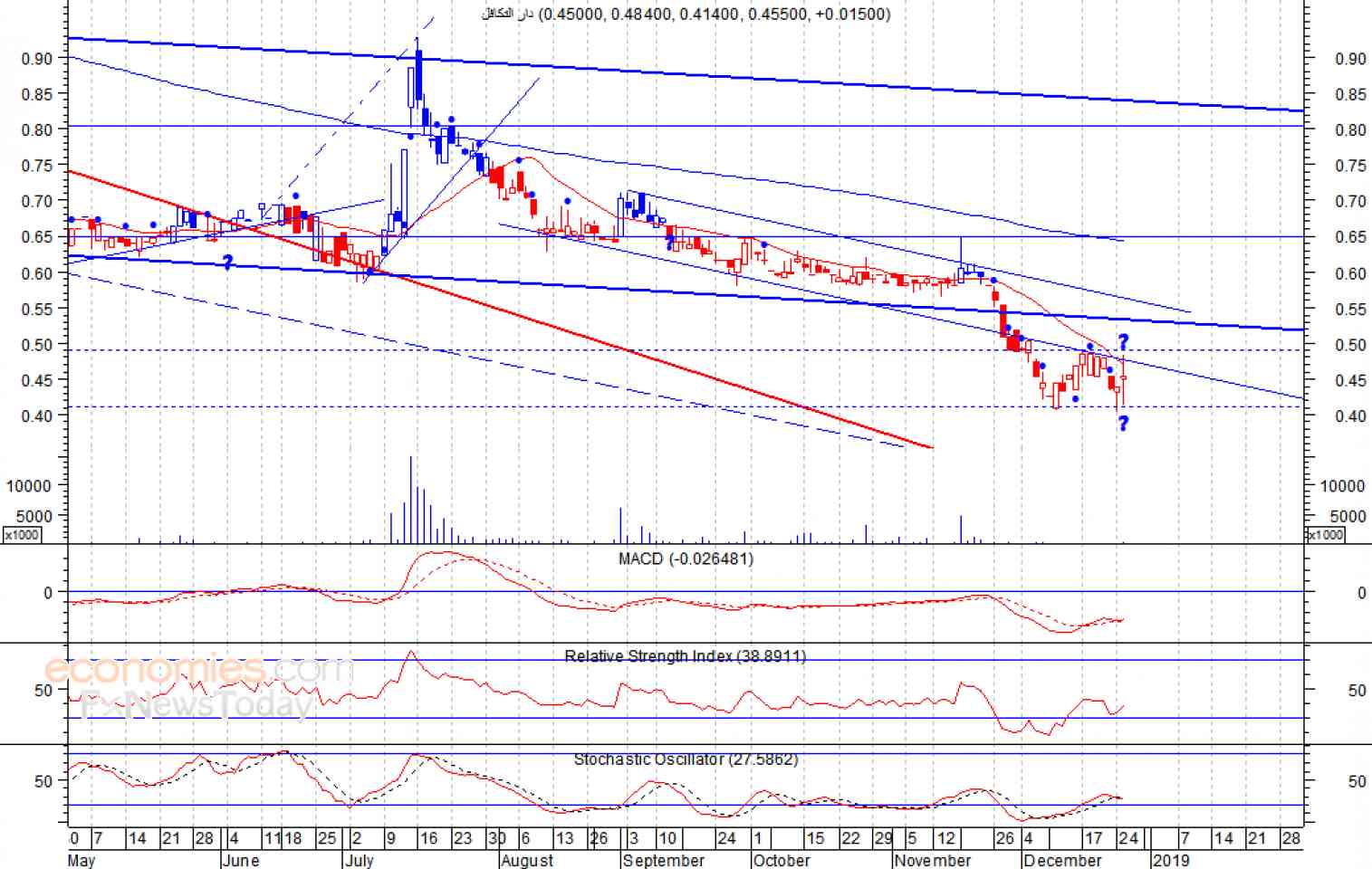
Task: Click the 16 date label in July
Action: pyautogui.click(x=428, y=838)
